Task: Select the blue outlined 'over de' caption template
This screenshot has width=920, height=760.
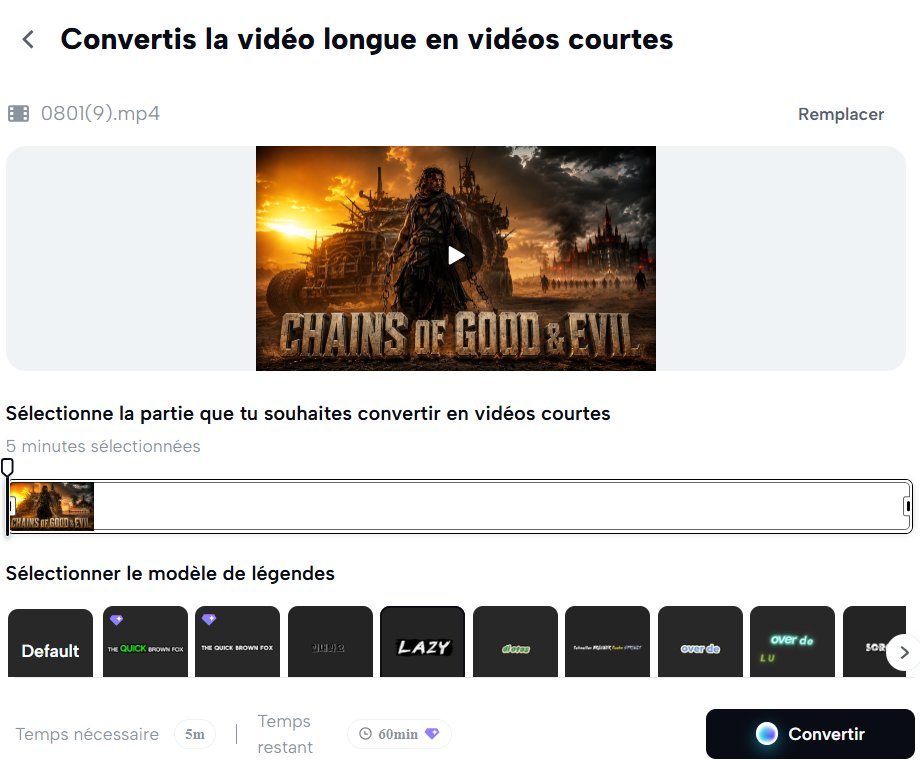Action: point(700,641)
